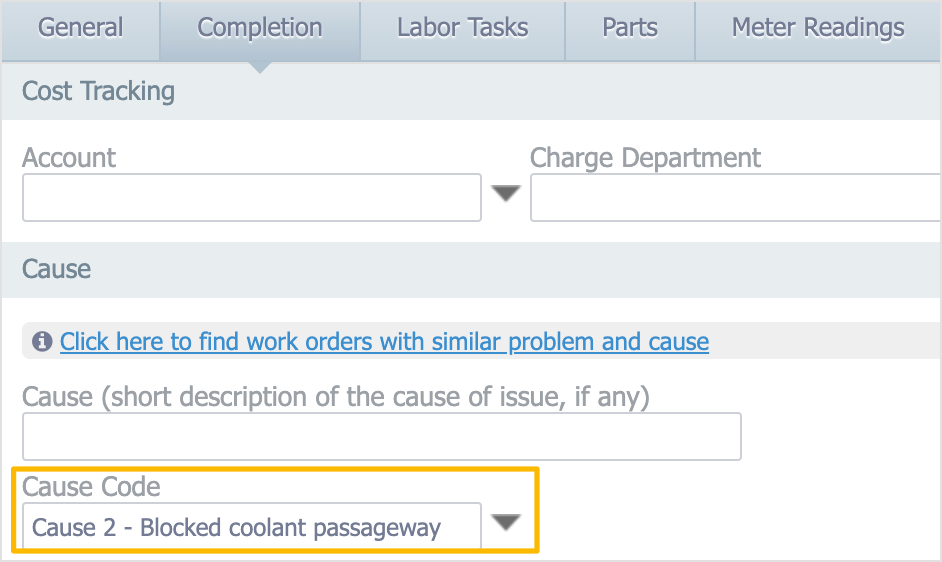Click the Cause Code field showing Blocked coolant passageway
942x562 pixels.
[252, 526]
